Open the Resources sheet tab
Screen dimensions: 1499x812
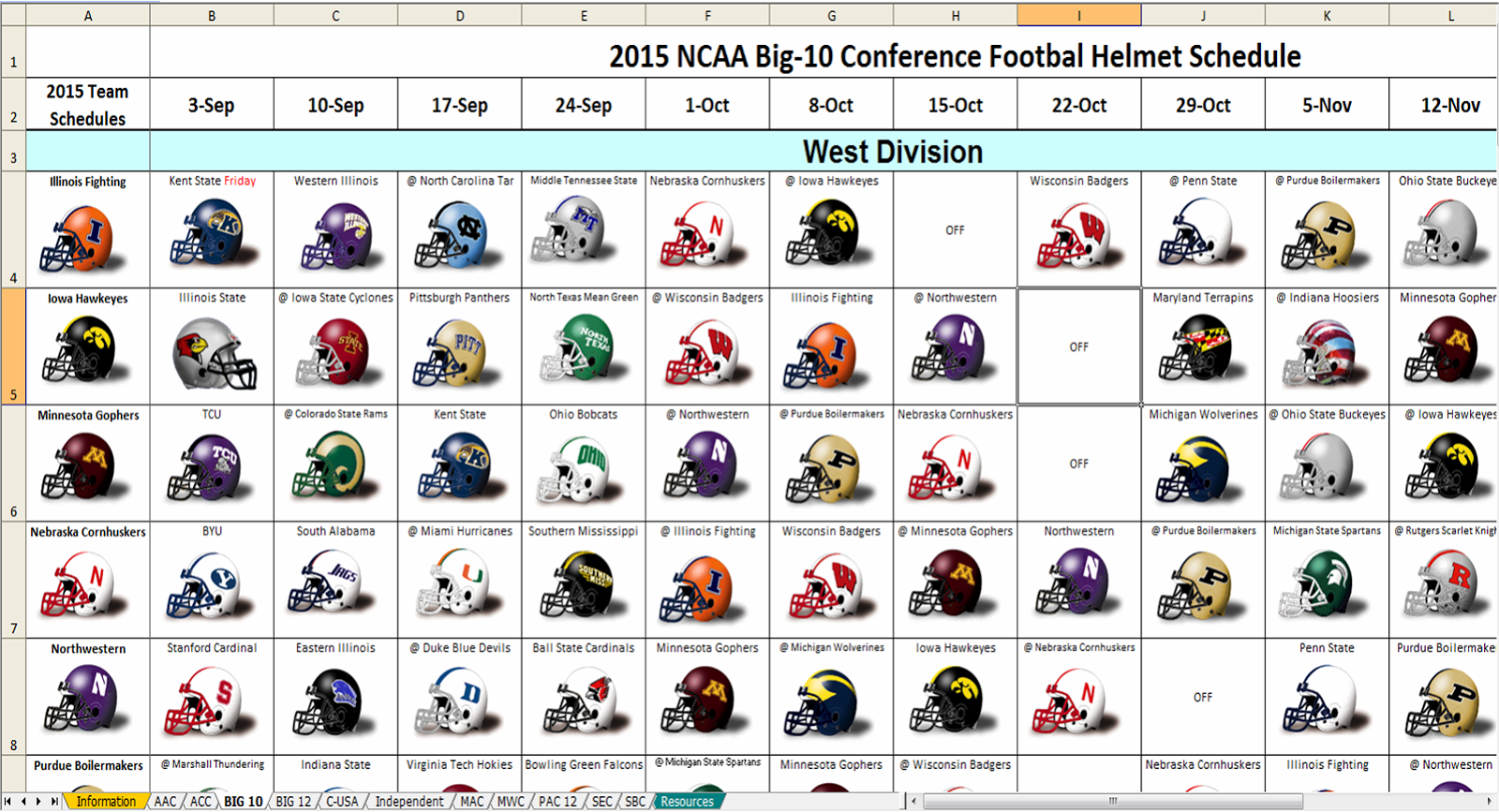(x=687, y=802)
